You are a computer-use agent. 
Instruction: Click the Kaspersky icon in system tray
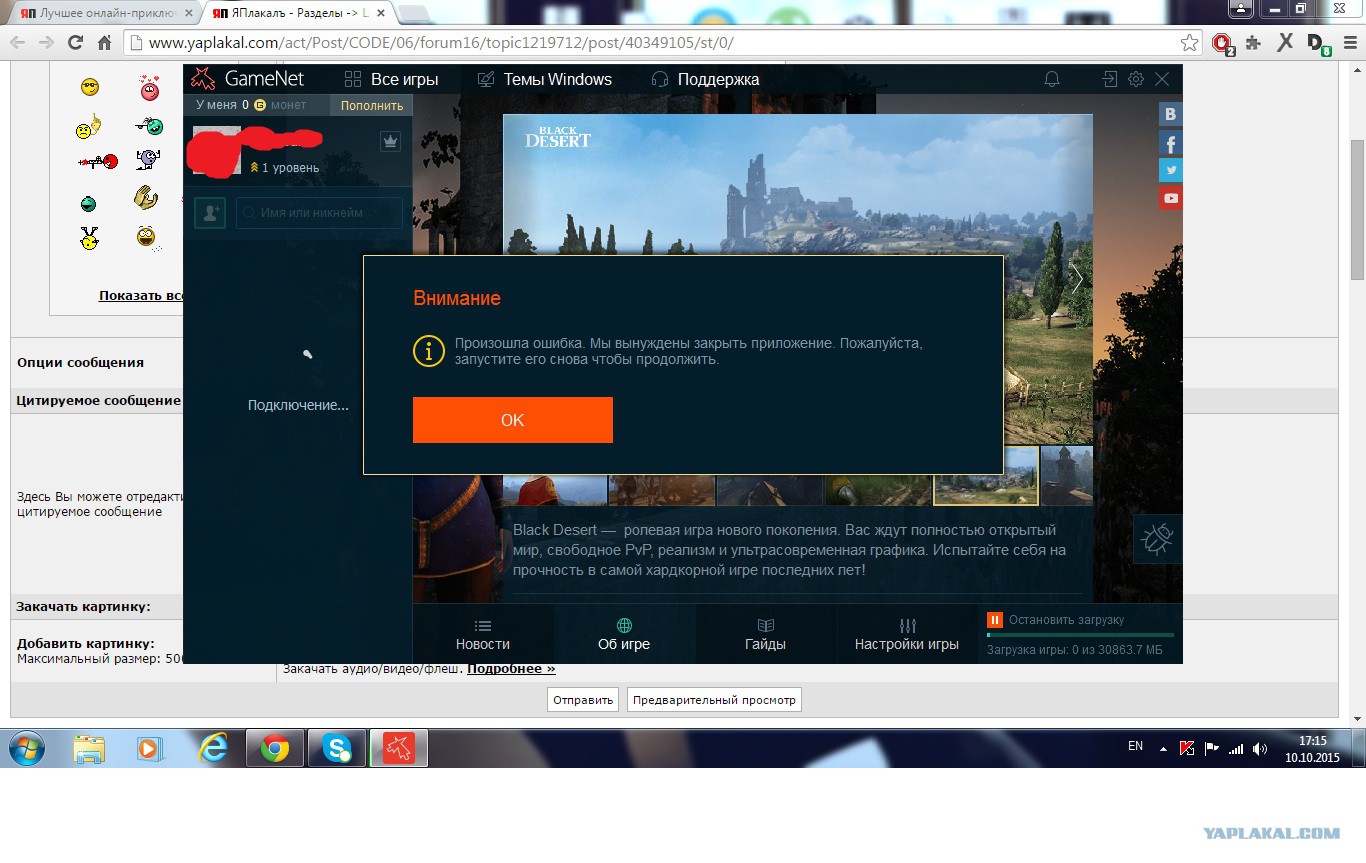coord(1187,748)
